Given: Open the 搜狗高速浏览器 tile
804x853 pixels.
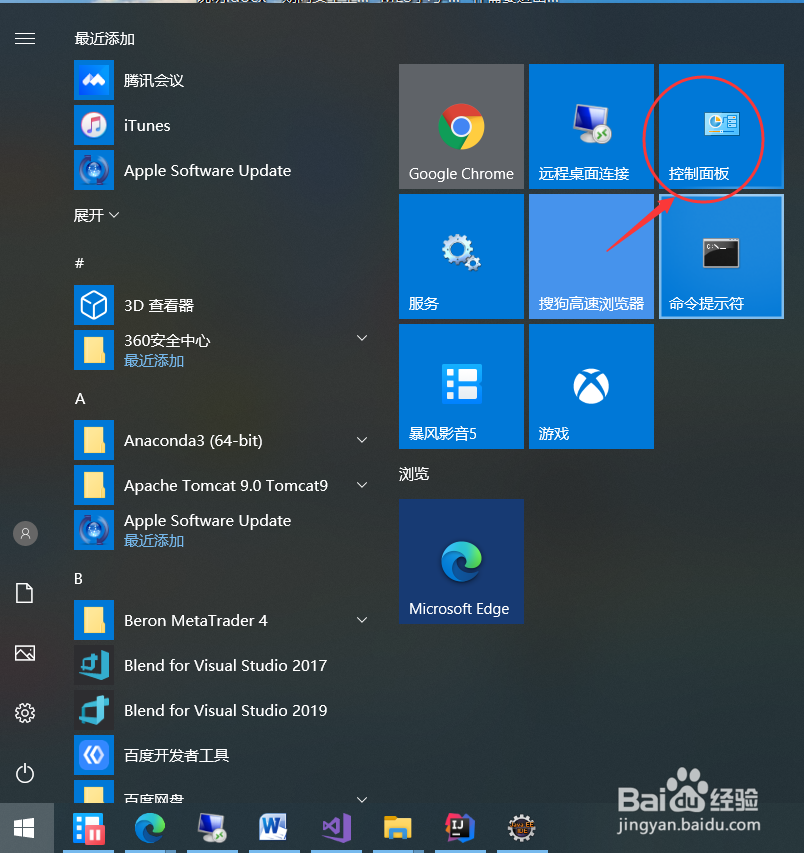Looking at the screenshot, I should click(x=591, y=257).
